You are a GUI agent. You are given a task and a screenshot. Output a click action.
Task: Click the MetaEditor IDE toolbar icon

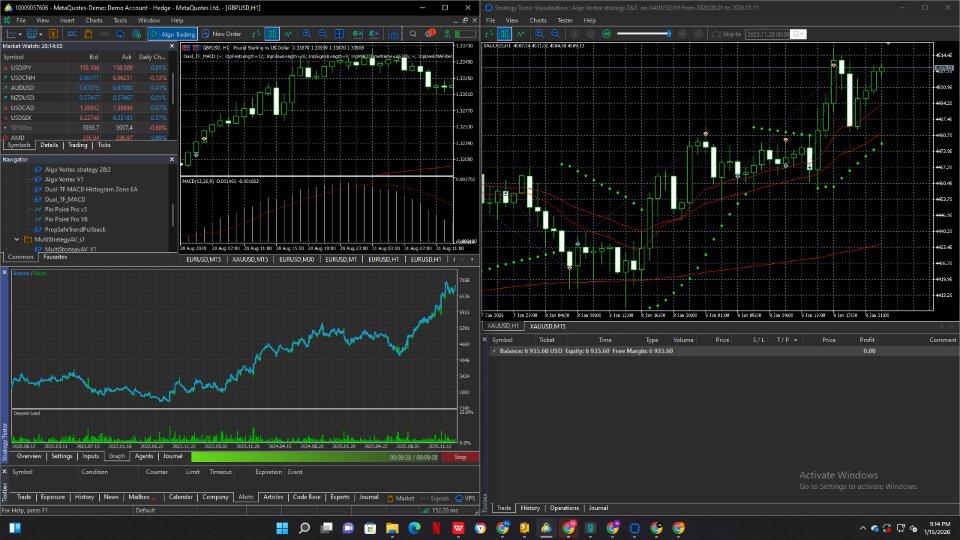click(72, 34)
